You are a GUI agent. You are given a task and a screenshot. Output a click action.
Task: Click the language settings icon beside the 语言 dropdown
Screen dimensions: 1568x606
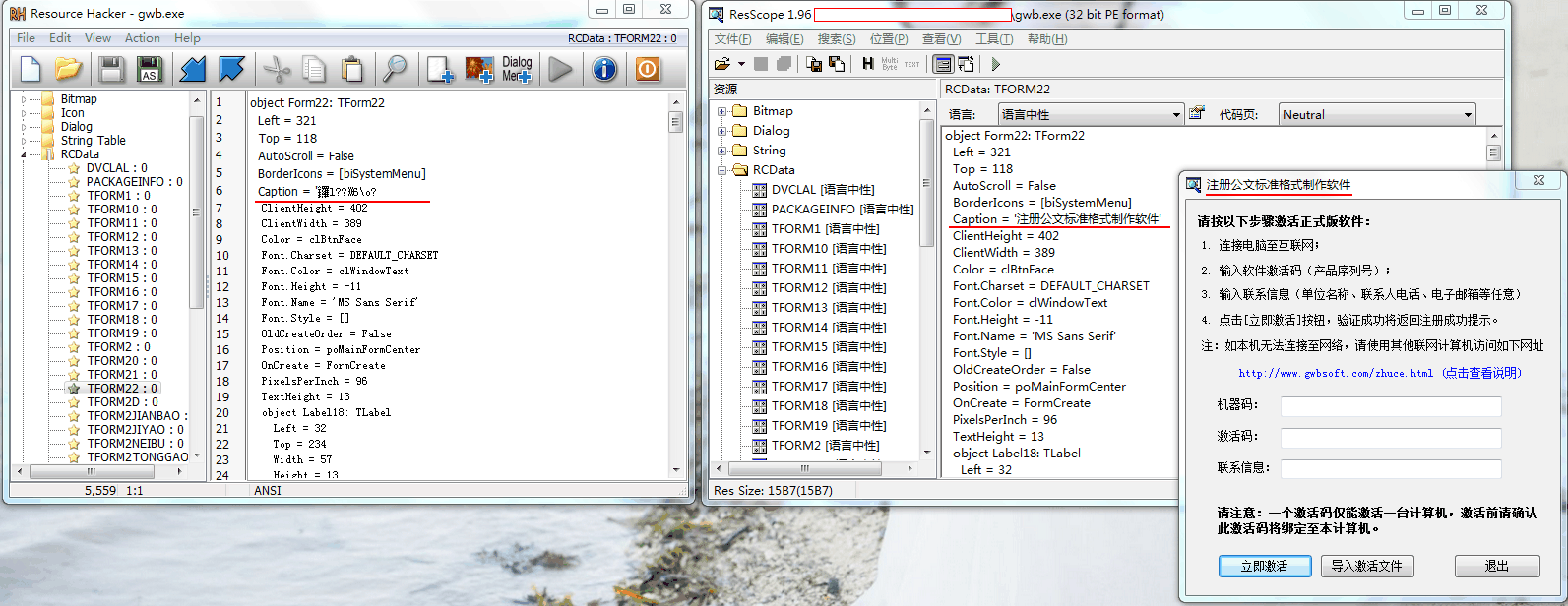(x=1197, y=114)
